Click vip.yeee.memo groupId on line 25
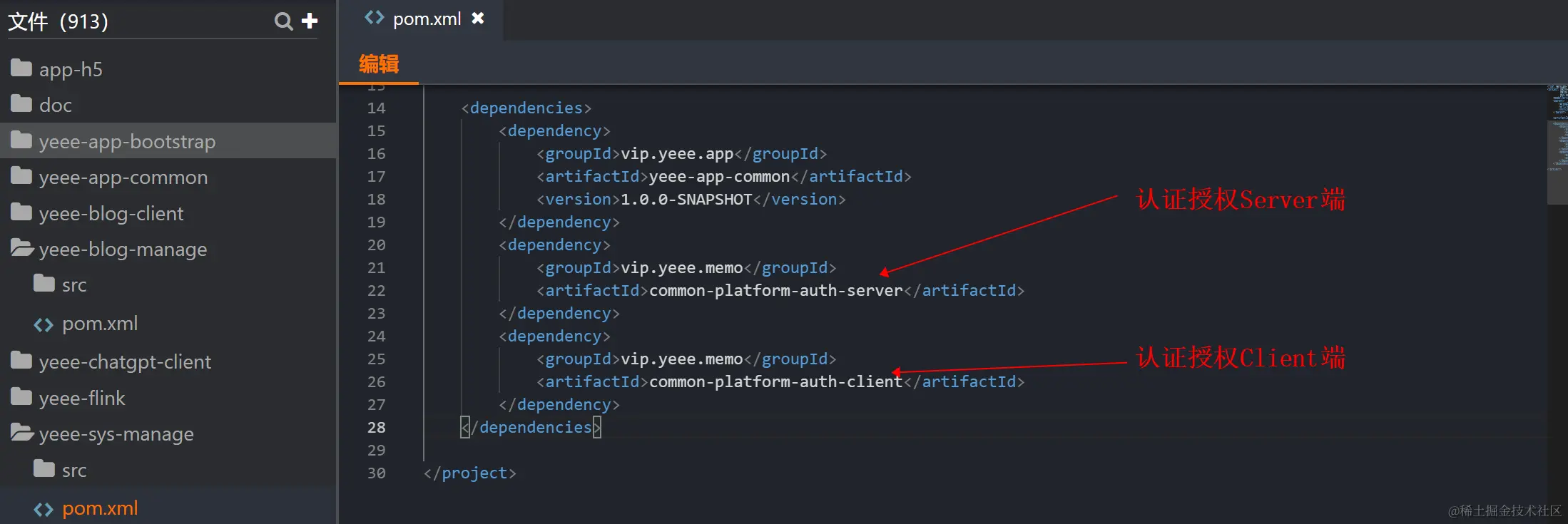The image size is (1568, 524). [682, 359]
